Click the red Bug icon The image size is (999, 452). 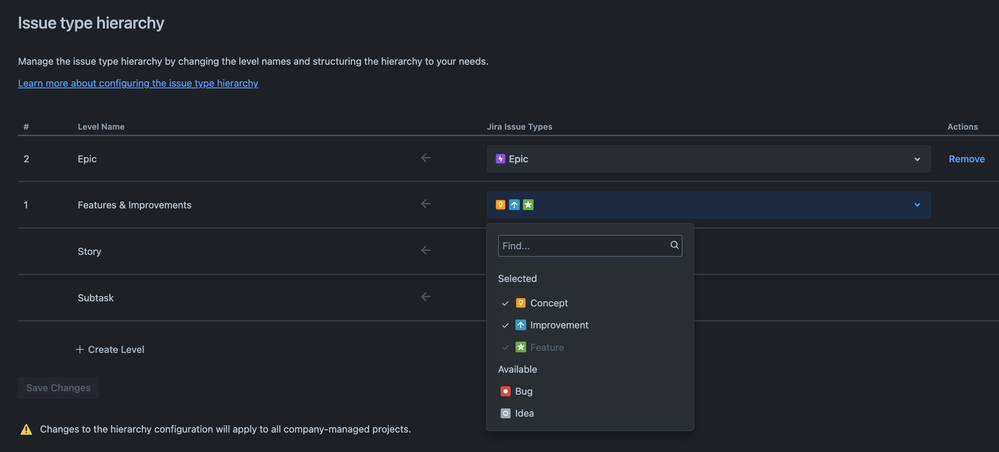(505, 391)
